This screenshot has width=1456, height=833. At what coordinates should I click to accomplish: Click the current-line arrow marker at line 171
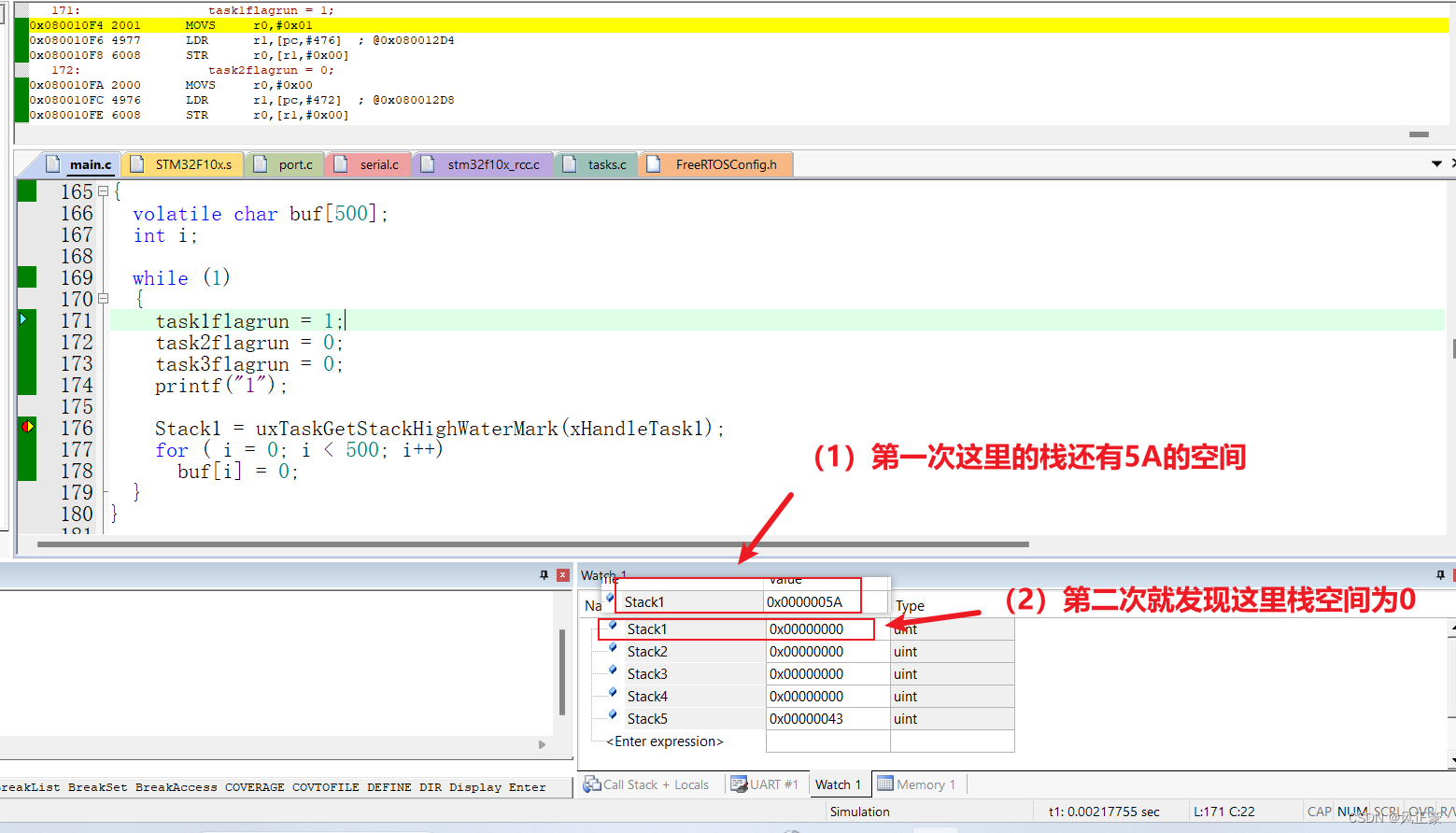click(x=24, y=319)
